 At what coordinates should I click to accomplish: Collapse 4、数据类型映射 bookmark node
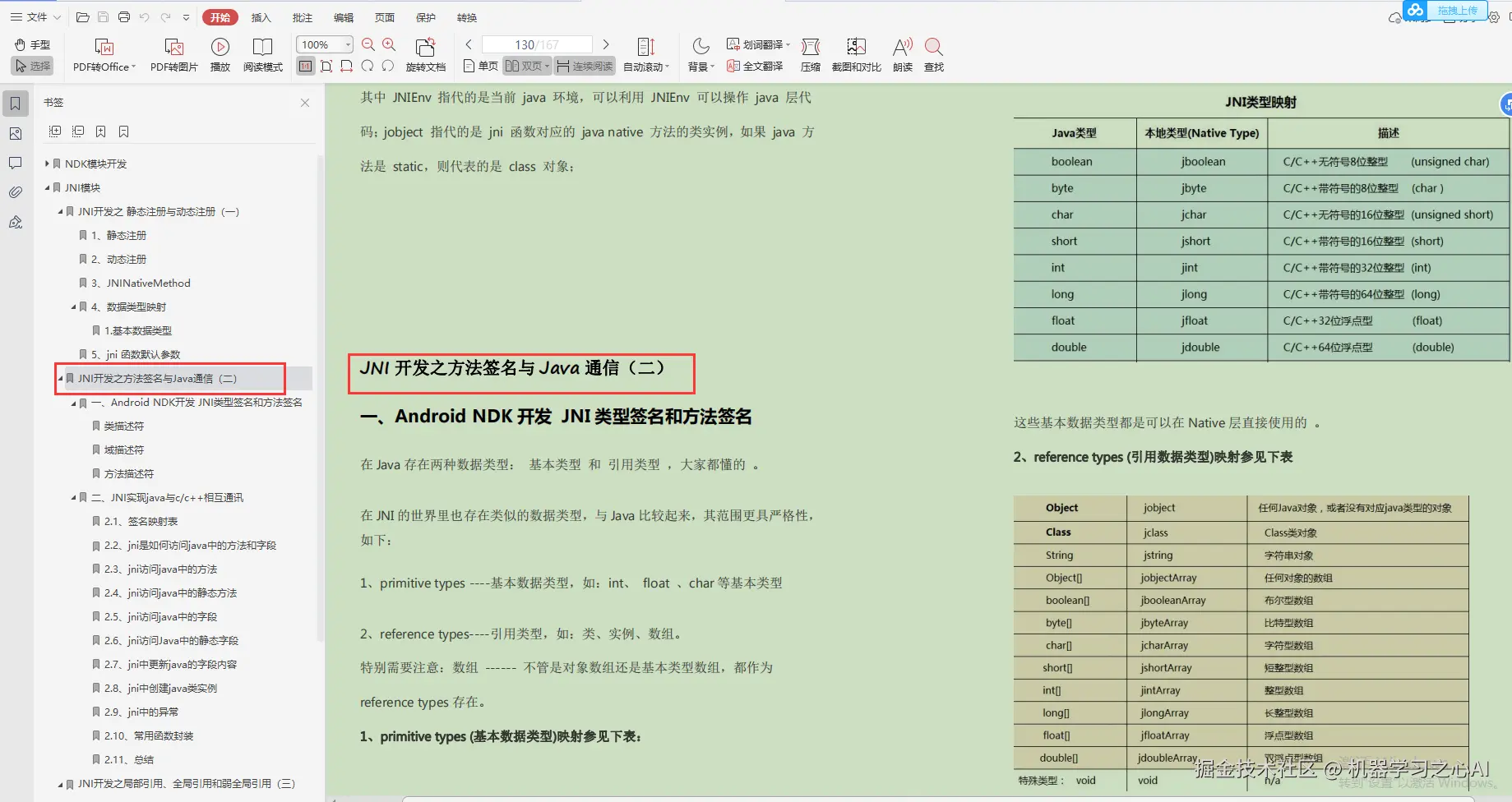click(73, 307)
